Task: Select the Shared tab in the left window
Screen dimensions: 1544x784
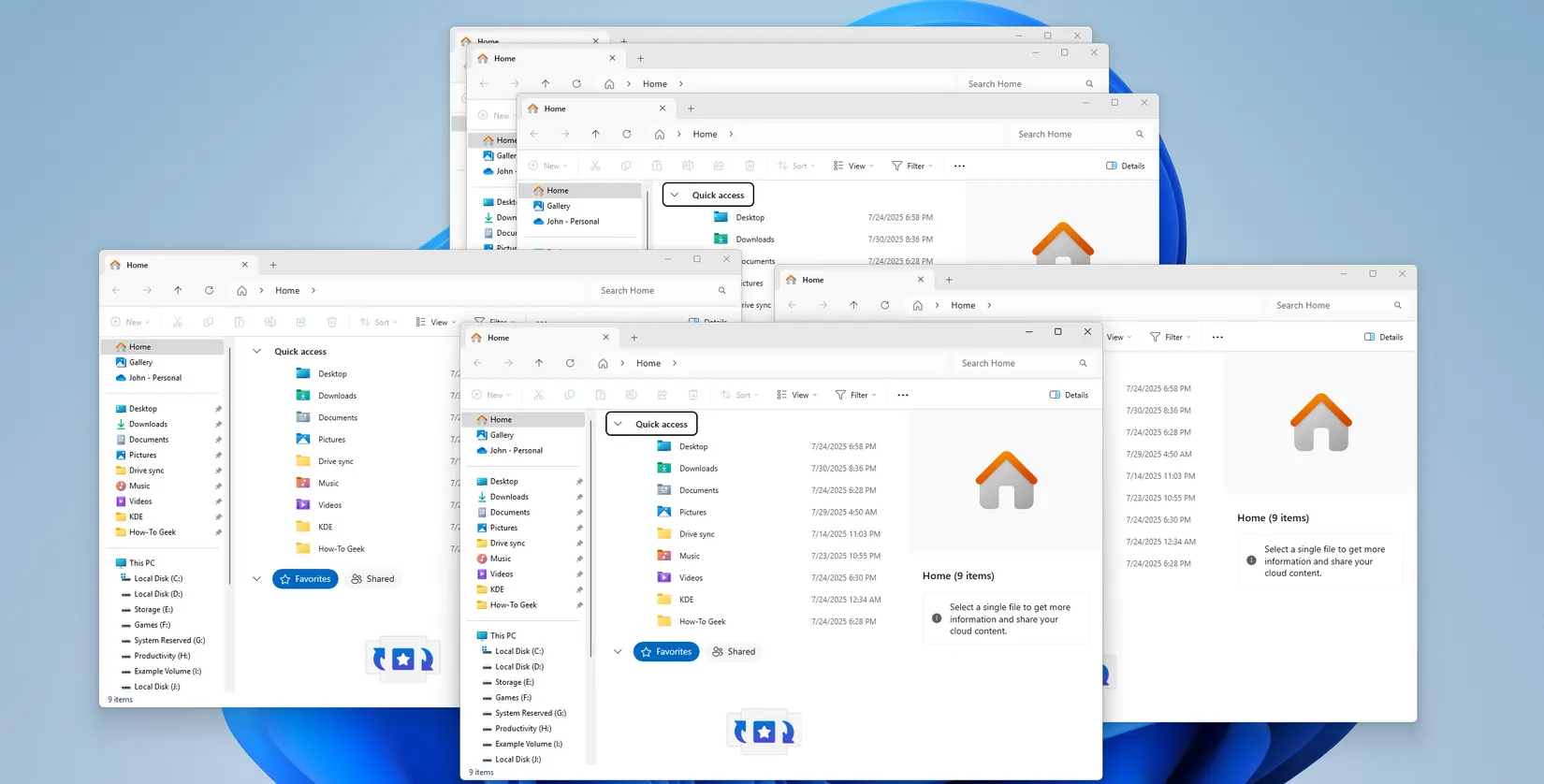Action: (x=372, y=579)
